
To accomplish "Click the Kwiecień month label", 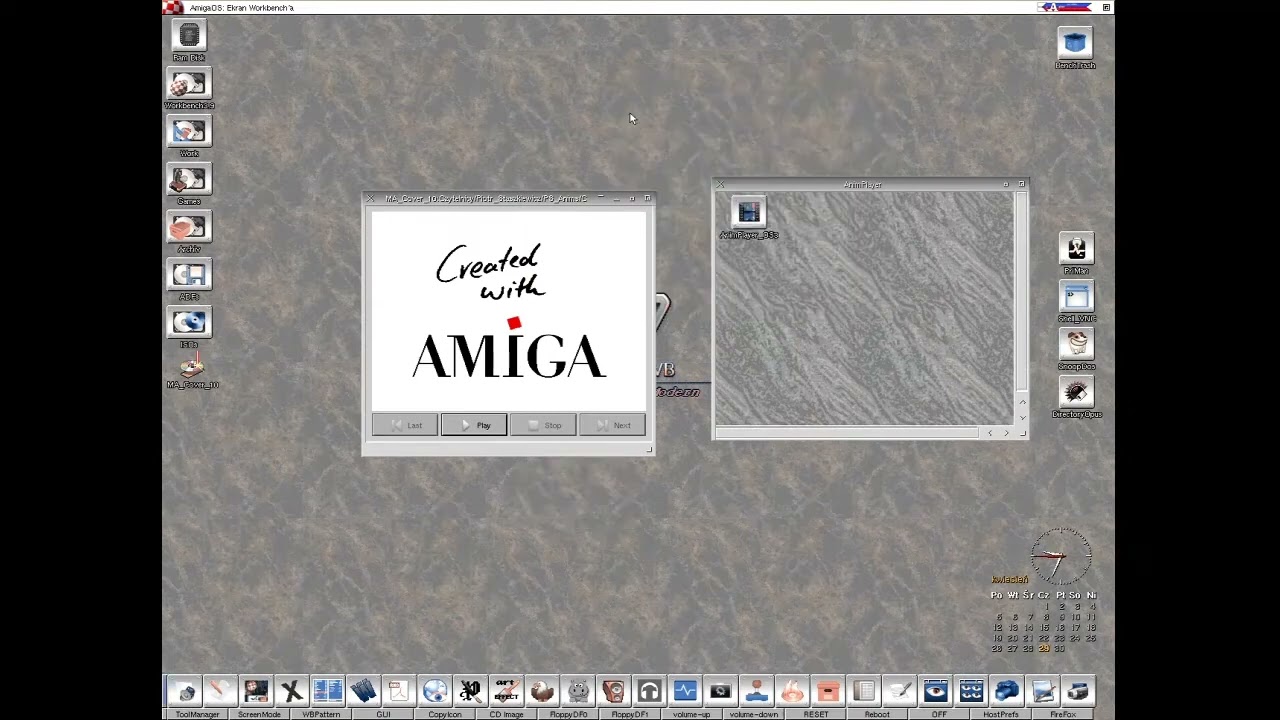I will pos(1010,579).
